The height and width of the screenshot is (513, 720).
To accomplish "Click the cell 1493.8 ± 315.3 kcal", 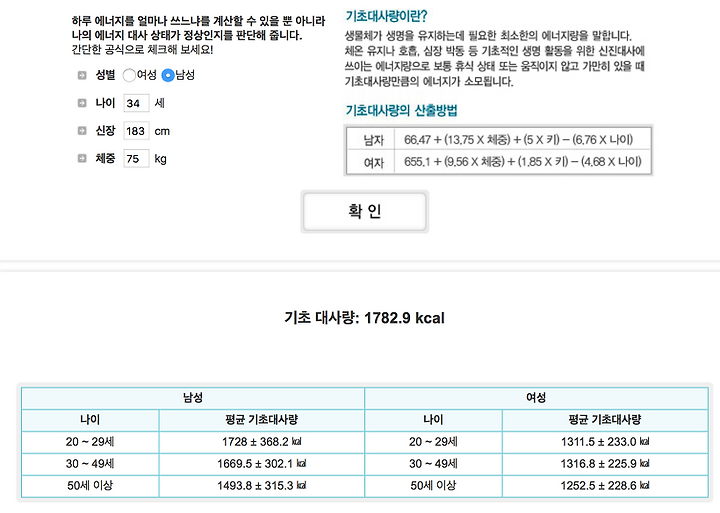I will (x=262, y=486).
